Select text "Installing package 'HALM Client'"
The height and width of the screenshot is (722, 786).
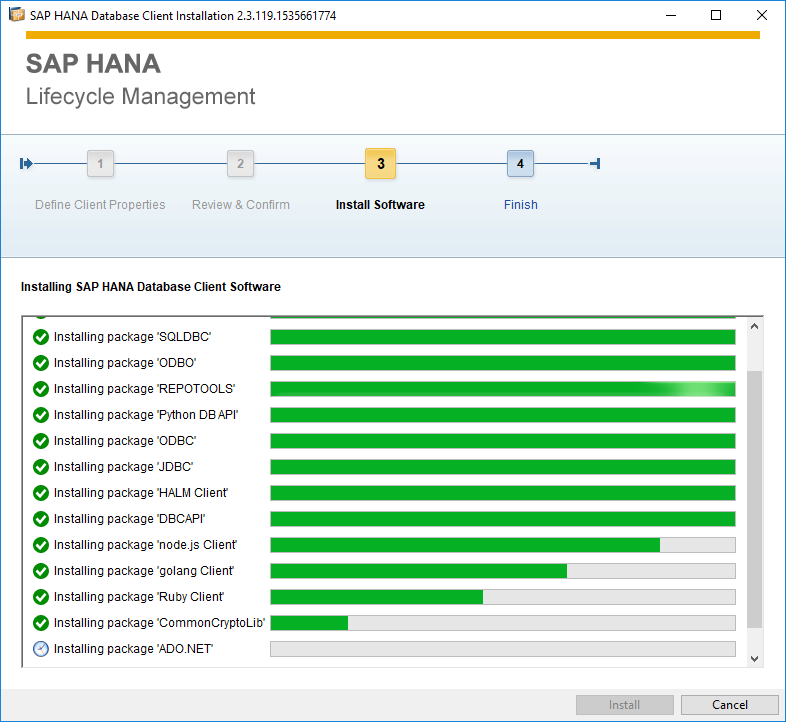tap(141, 493)
